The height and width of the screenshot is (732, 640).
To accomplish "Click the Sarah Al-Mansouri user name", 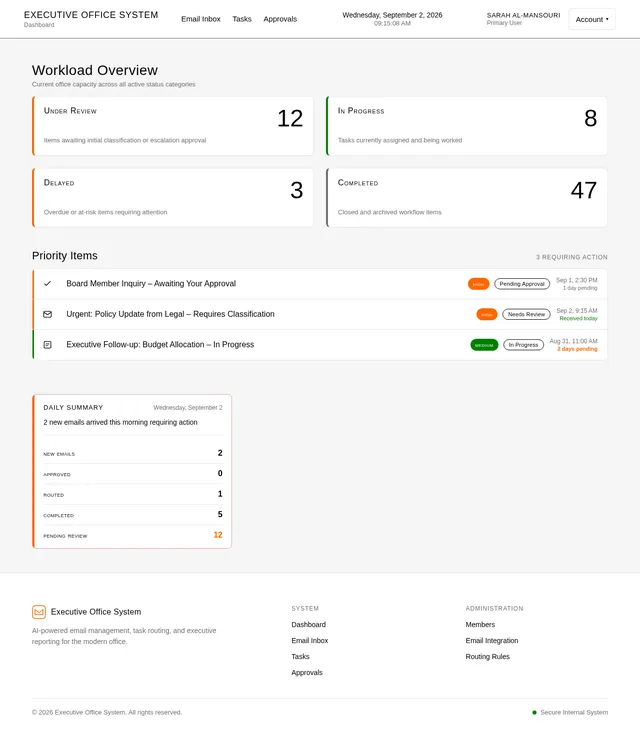I will 523,15.
